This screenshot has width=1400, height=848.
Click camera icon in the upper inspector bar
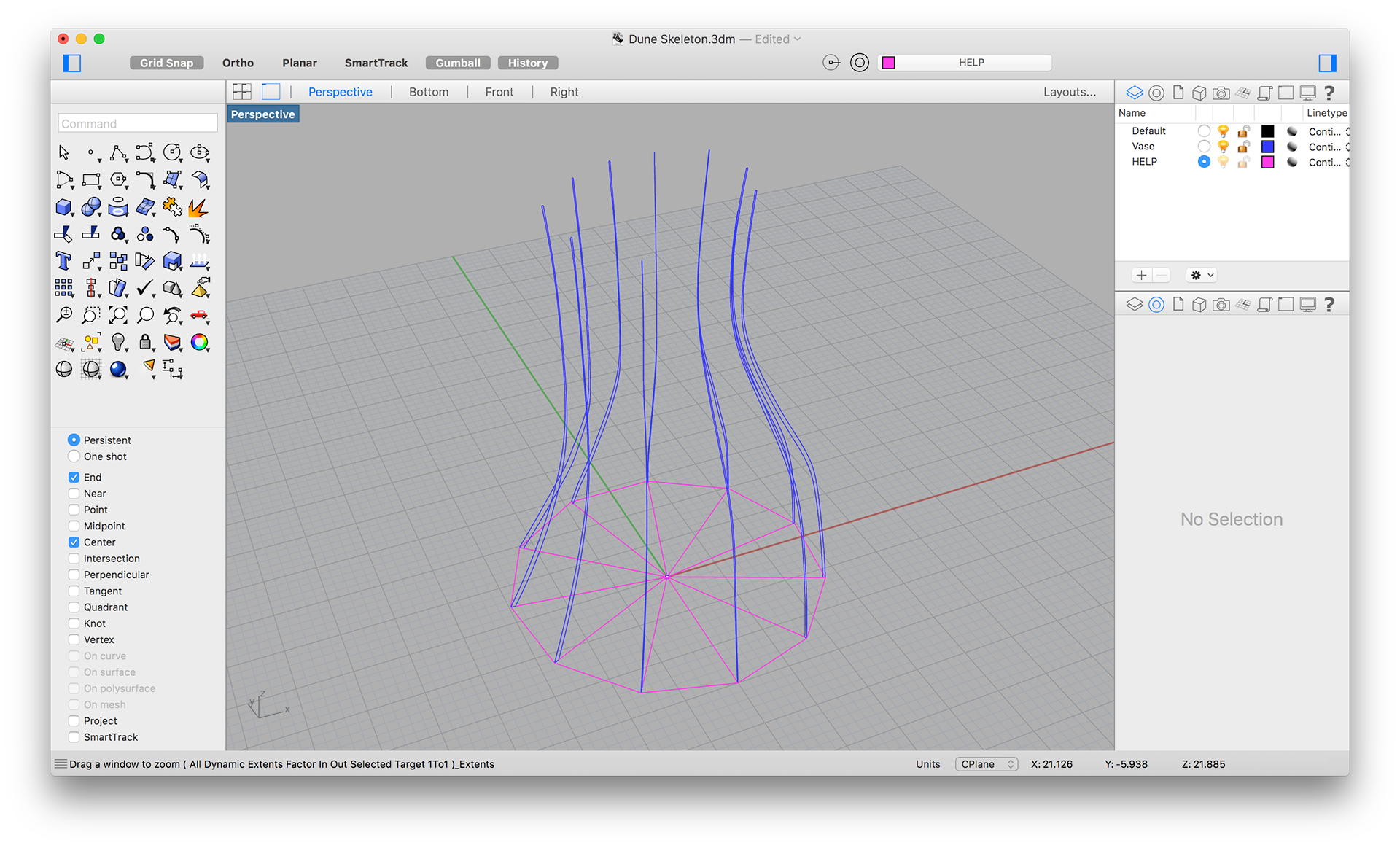(1221, 93)
